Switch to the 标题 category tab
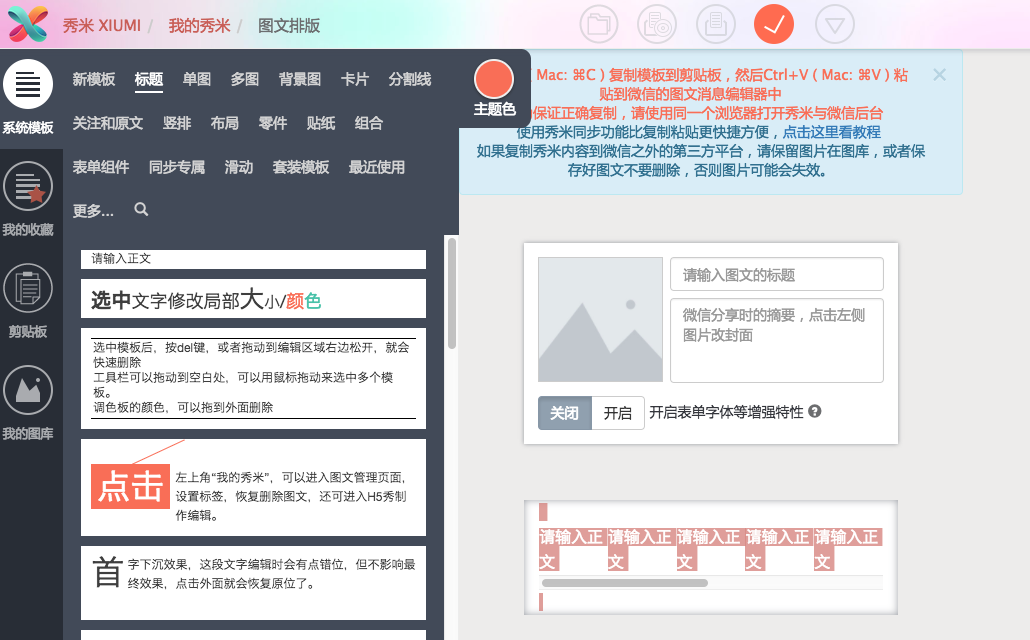Viewport: 1030px width, 640px height. 148,80
